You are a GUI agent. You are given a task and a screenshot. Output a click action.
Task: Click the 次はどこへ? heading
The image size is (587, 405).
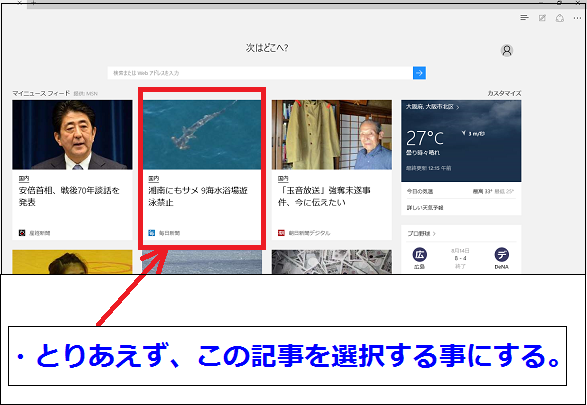(267, 48)
